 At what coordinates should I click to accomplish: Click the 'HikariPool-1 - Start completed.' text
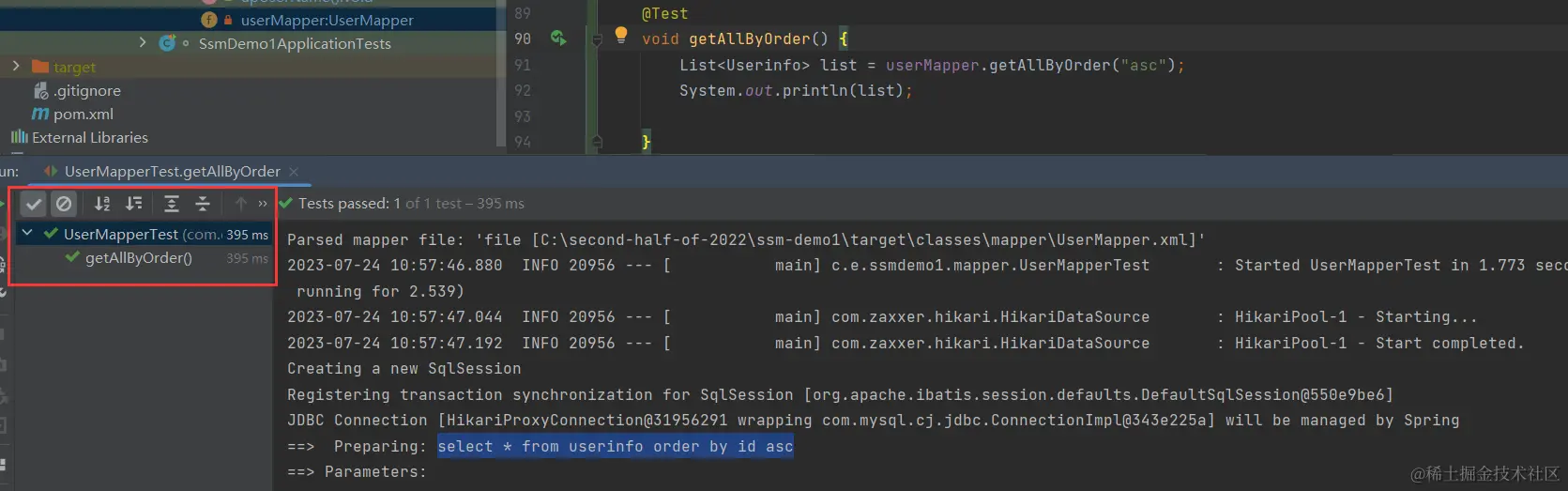click(1379, 344)
